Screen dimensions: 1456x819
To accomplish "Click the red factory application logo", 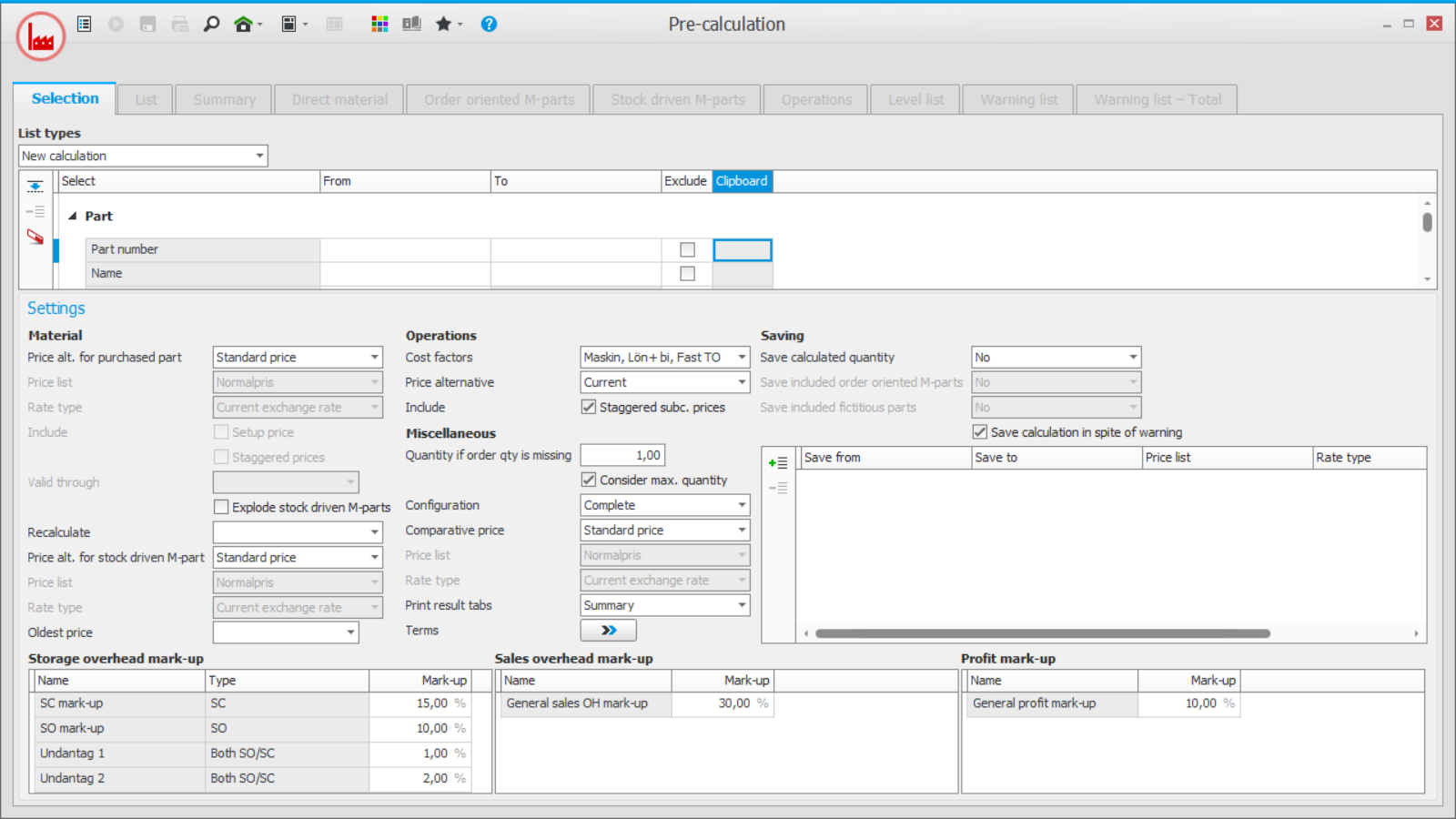I will coord(41,37).
